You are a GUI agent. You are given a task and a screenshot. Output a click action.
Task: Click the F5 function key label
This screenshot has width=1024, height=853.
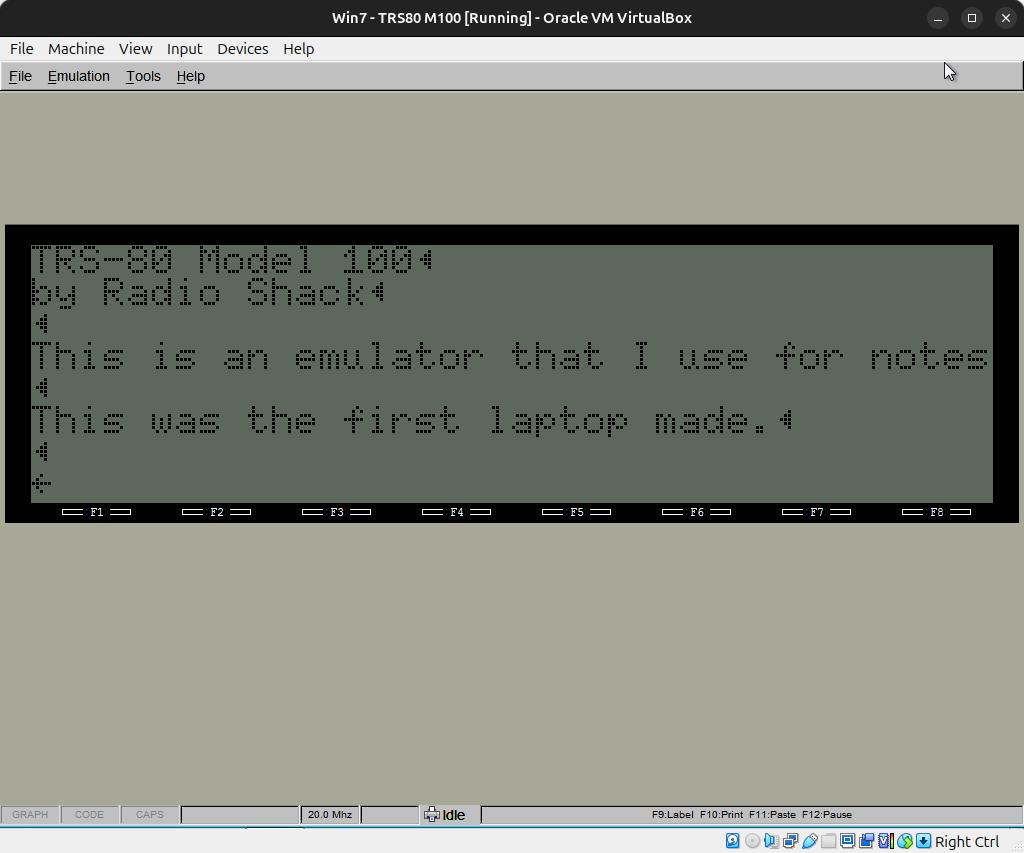coord(577,512)
